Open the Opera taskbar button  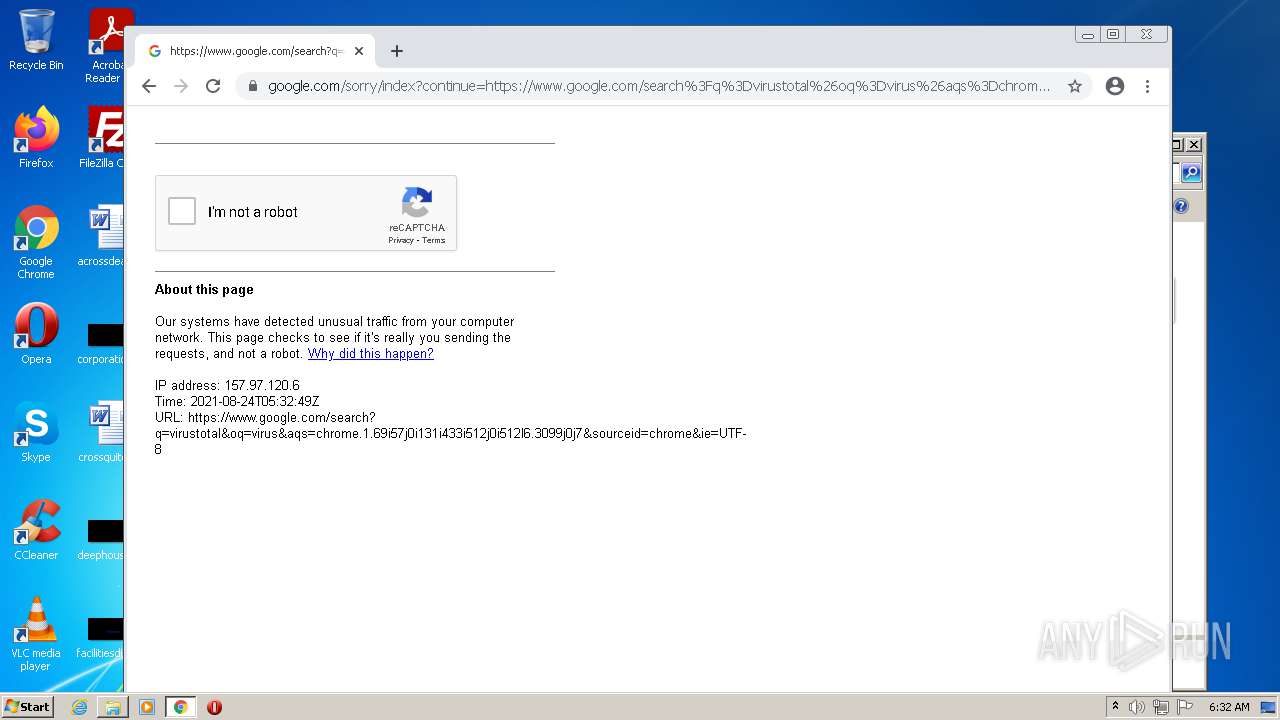tap(214, 707)
